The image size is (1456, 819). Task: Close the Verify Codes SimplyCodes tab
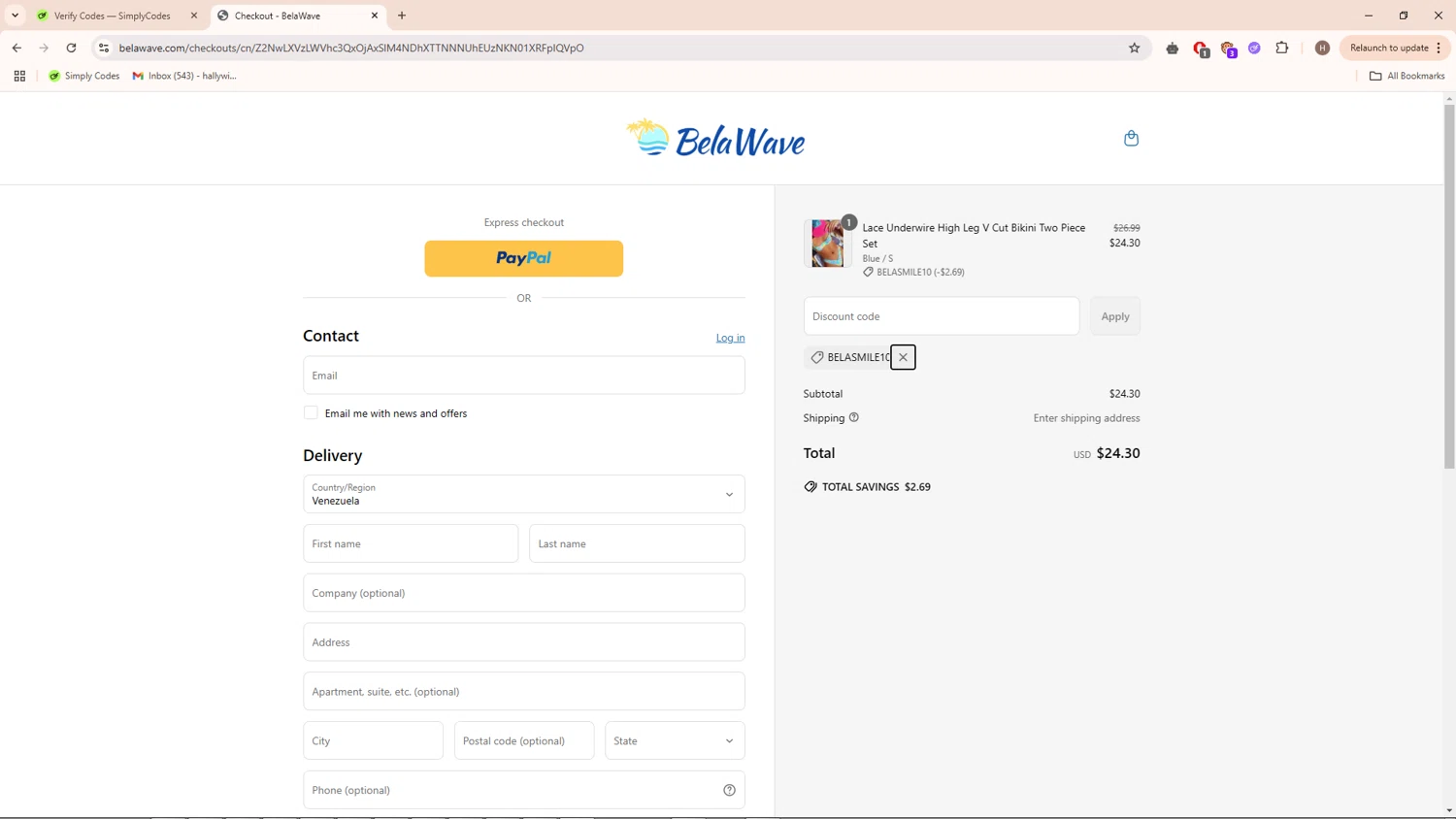[194, 16]
